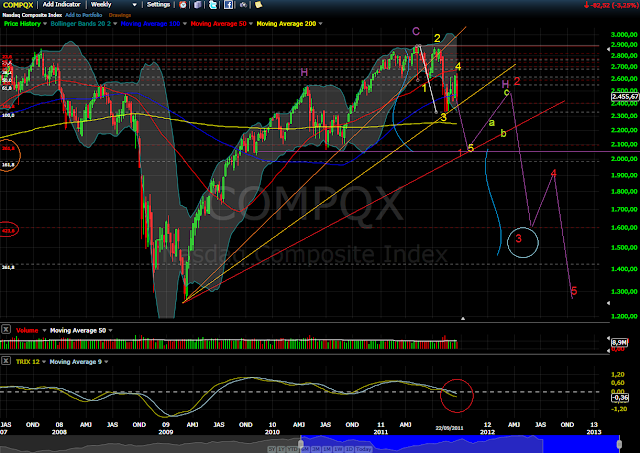The height and width of the screenshot is (453, 640).
Task: Click the Nasdaq Composite Index name
Action: coord(32,15)
